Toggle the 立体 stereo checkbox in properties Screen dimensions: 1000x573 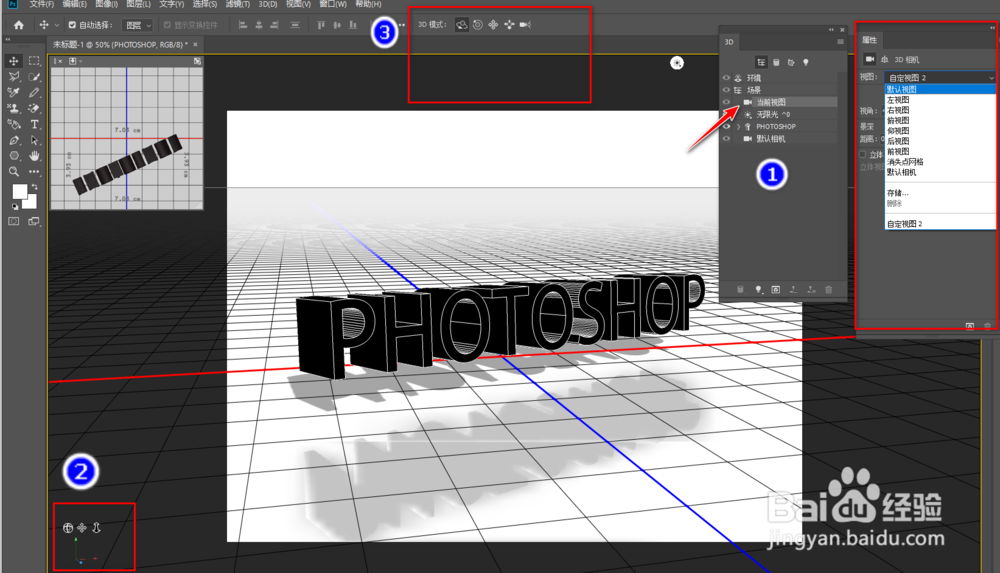[x=863, y=154]
